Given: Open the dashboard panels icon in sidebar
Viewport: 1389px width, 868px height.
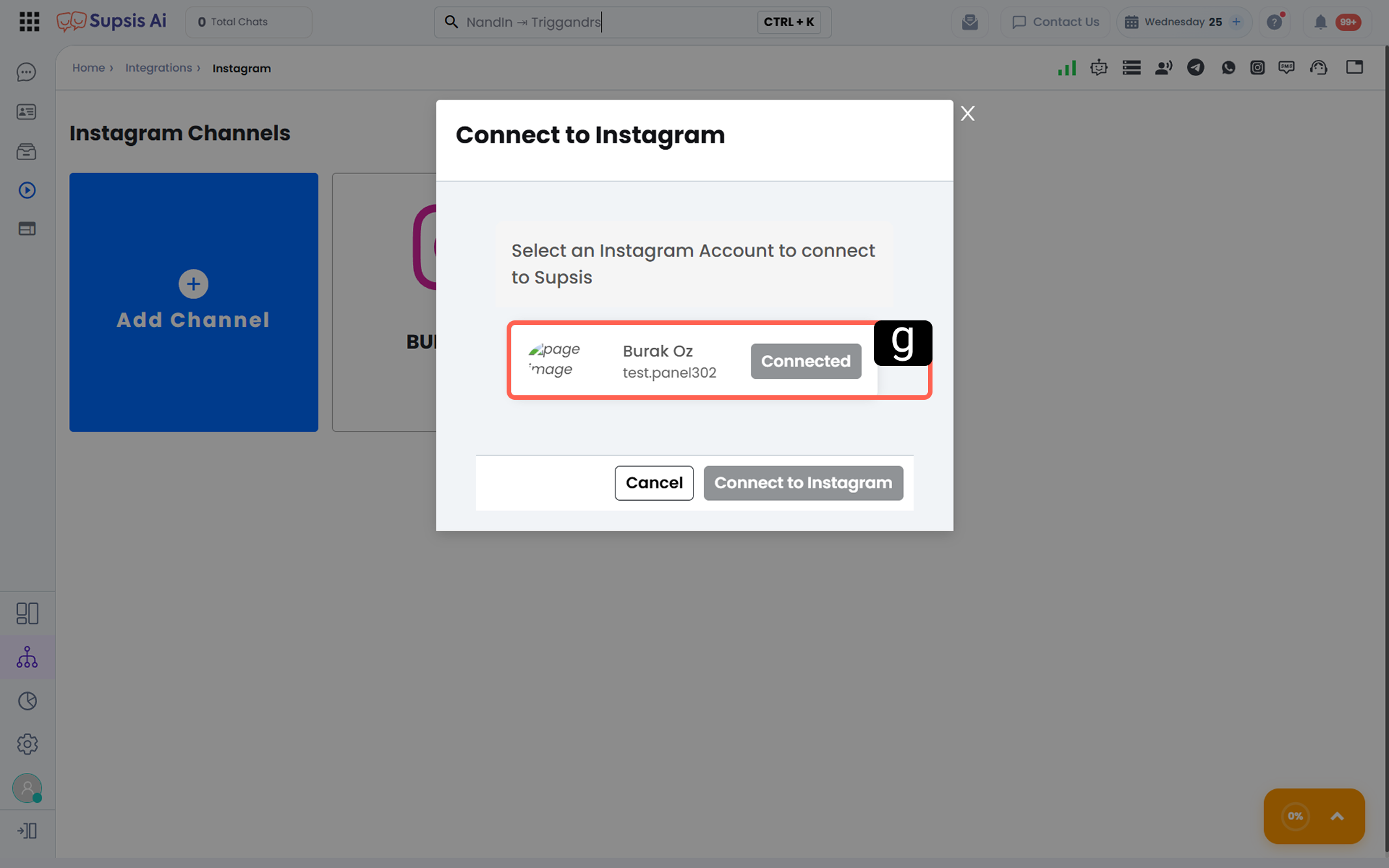Looking at the screenshot, I should coord(27,613).
